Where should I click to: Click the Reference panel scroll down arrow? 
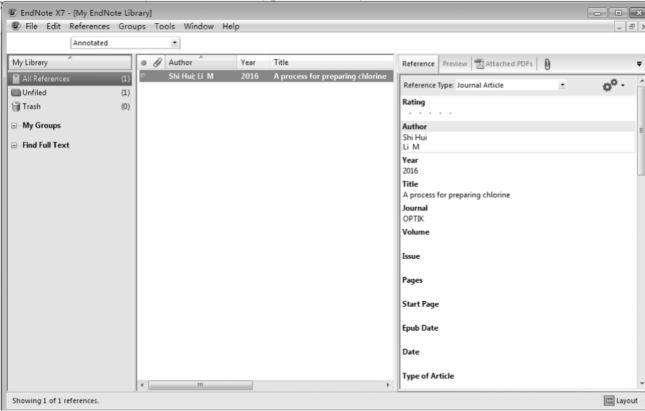(x=641, y=383)
